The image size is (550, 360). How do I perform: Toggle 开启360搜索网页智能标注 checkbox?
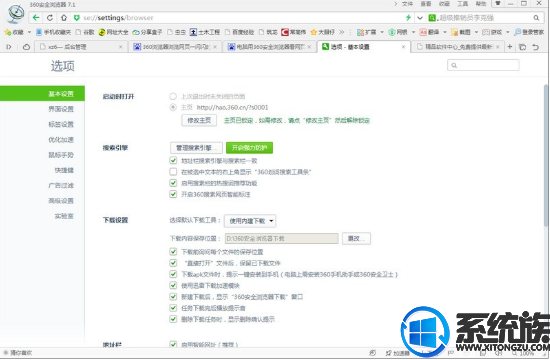pos(173,194)
